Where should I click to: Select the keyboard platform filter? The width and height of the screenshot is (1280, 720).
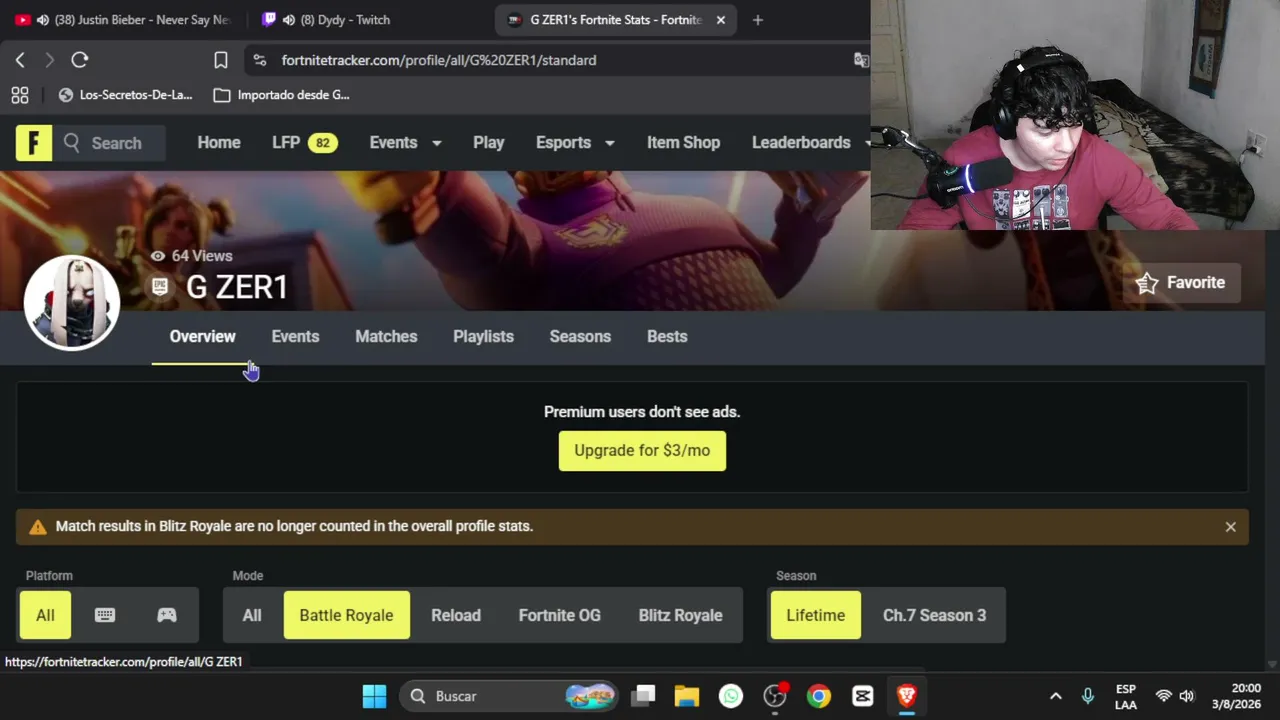105,615
